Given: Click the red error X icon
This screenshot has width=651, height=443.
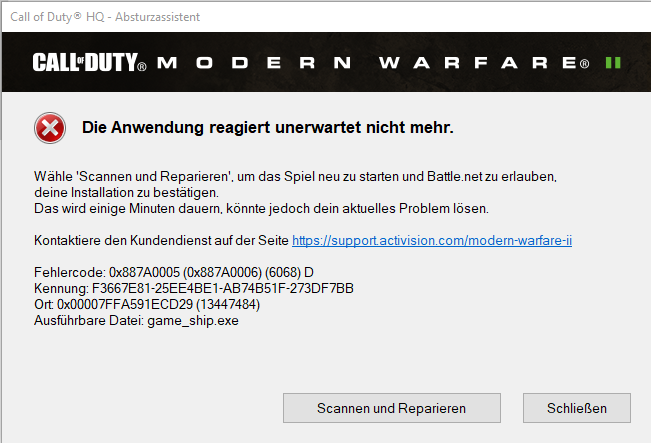Looking at the screenshot, I should tap(50, 128).
